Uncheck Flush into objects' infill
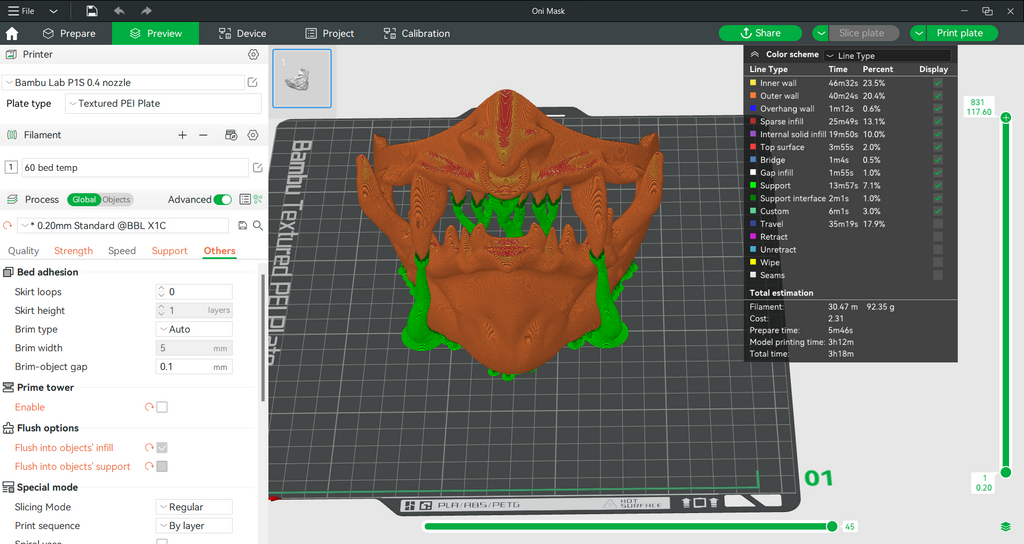Screen dimensions: 1024x544 [162, 447]
